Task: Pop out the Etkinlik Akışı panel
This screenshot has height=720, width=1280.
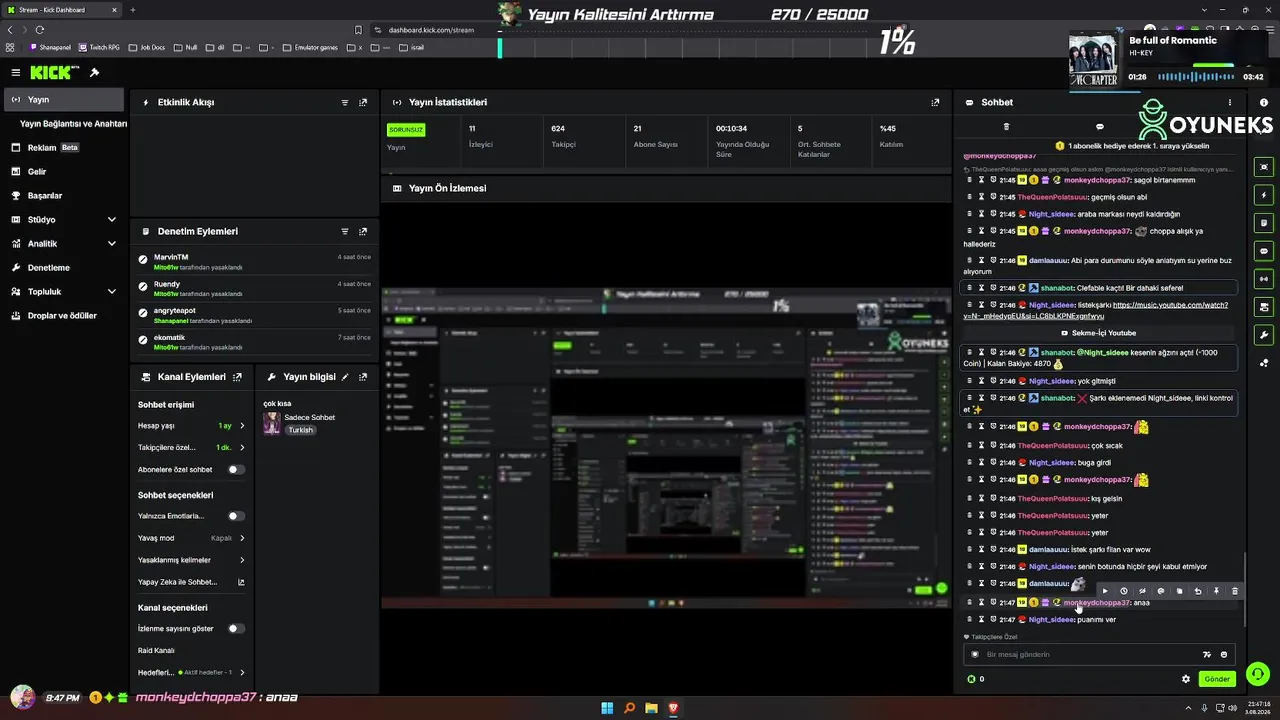Action: (363, 103)
